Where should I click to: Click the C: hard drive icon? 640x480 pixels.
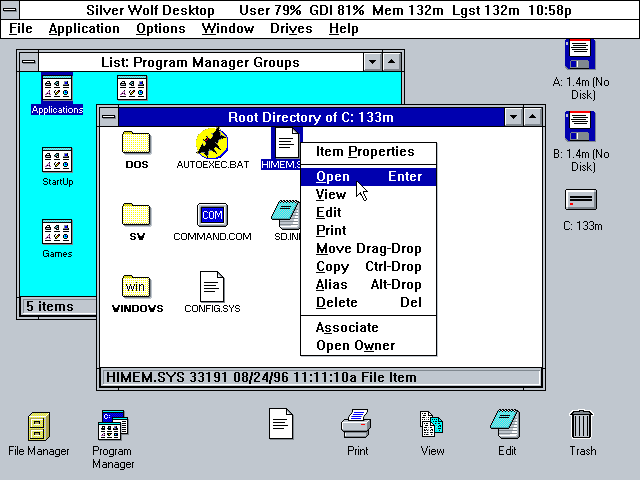pyautogui.click(x=581, y=199)
